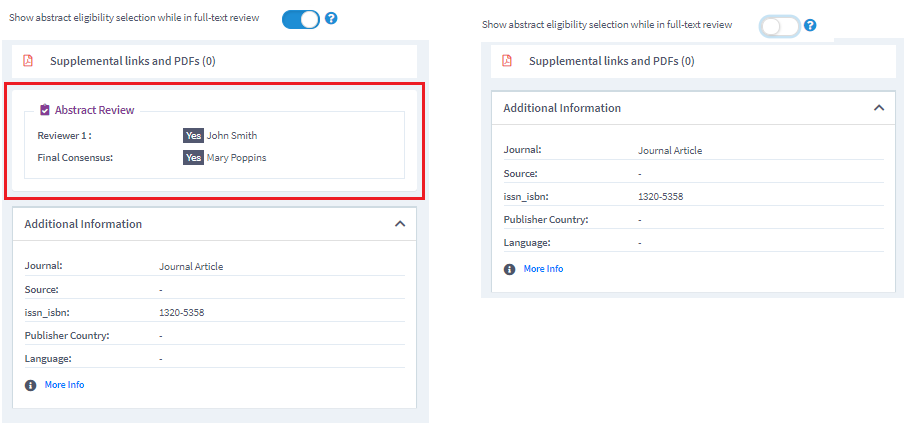Click the Abstract Review clipboard icon
The image size is (915, 430).
pyautogui.click(x=45, y=110)
